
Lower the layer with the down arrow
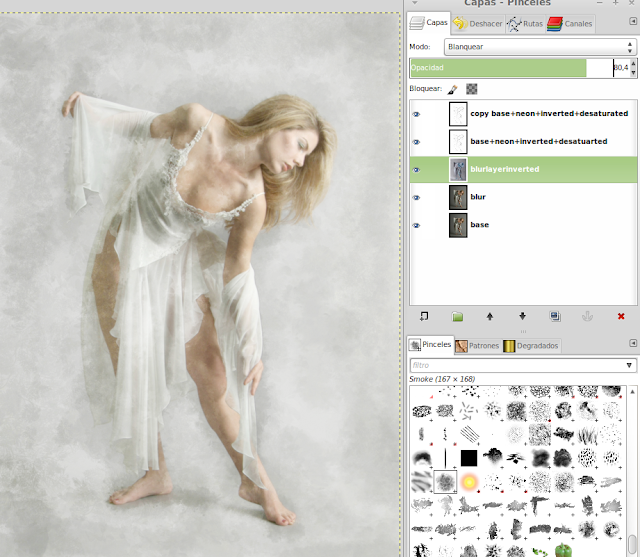click(x=522, y=316)
